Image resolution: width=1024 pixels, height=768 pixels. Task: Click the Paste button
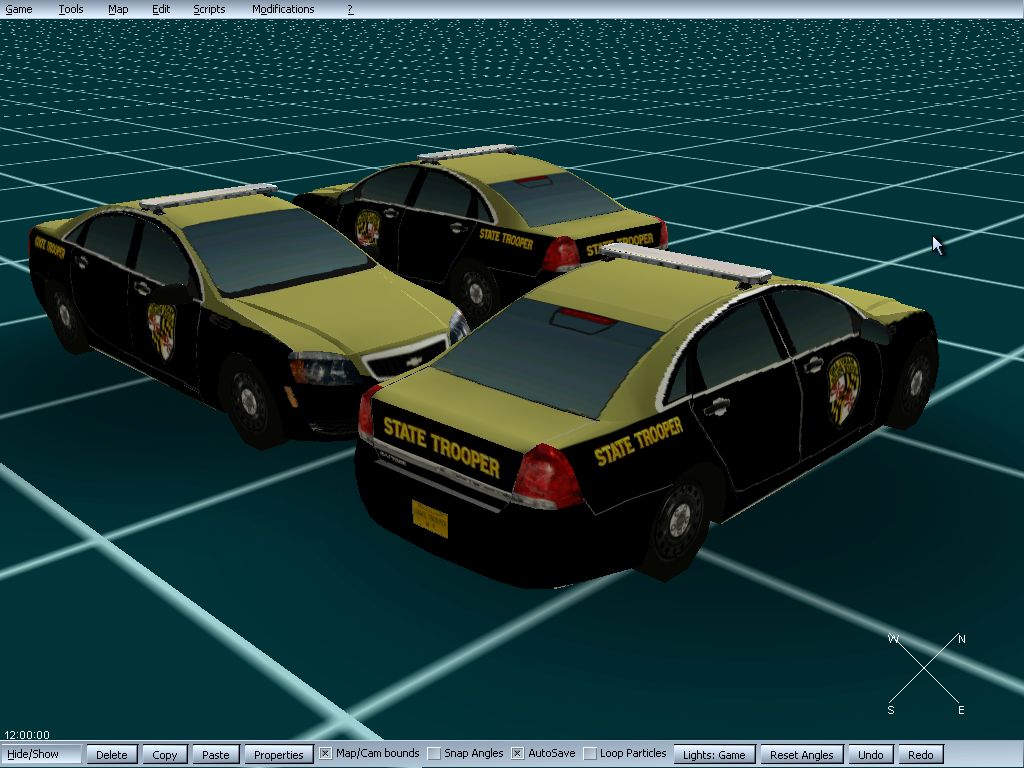pyautogui.click(x=216, y=754)
